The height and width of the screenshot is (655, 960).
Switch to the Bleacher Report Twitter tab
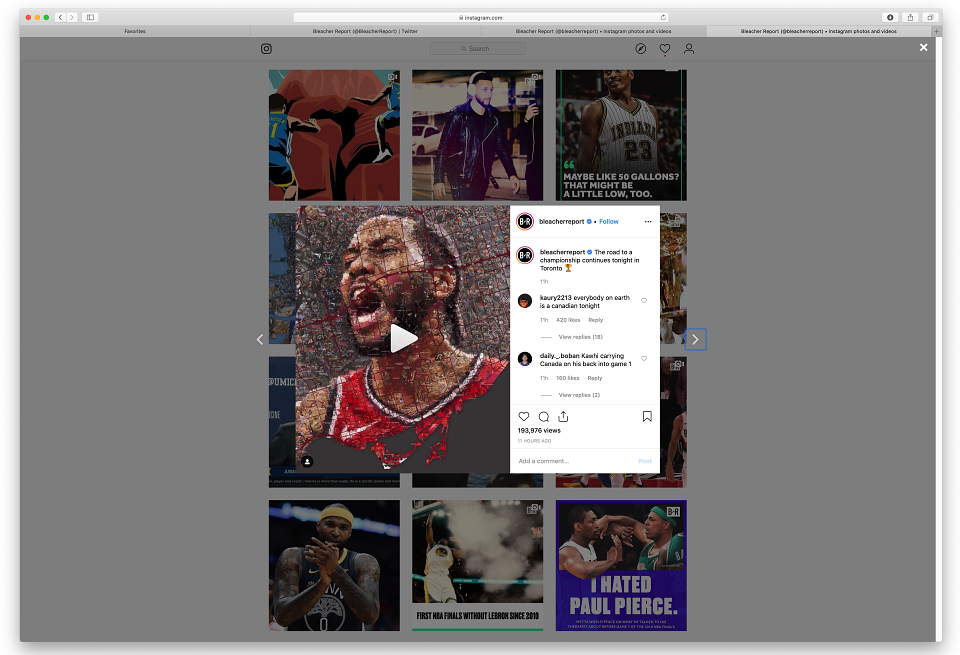coord(365,31)
